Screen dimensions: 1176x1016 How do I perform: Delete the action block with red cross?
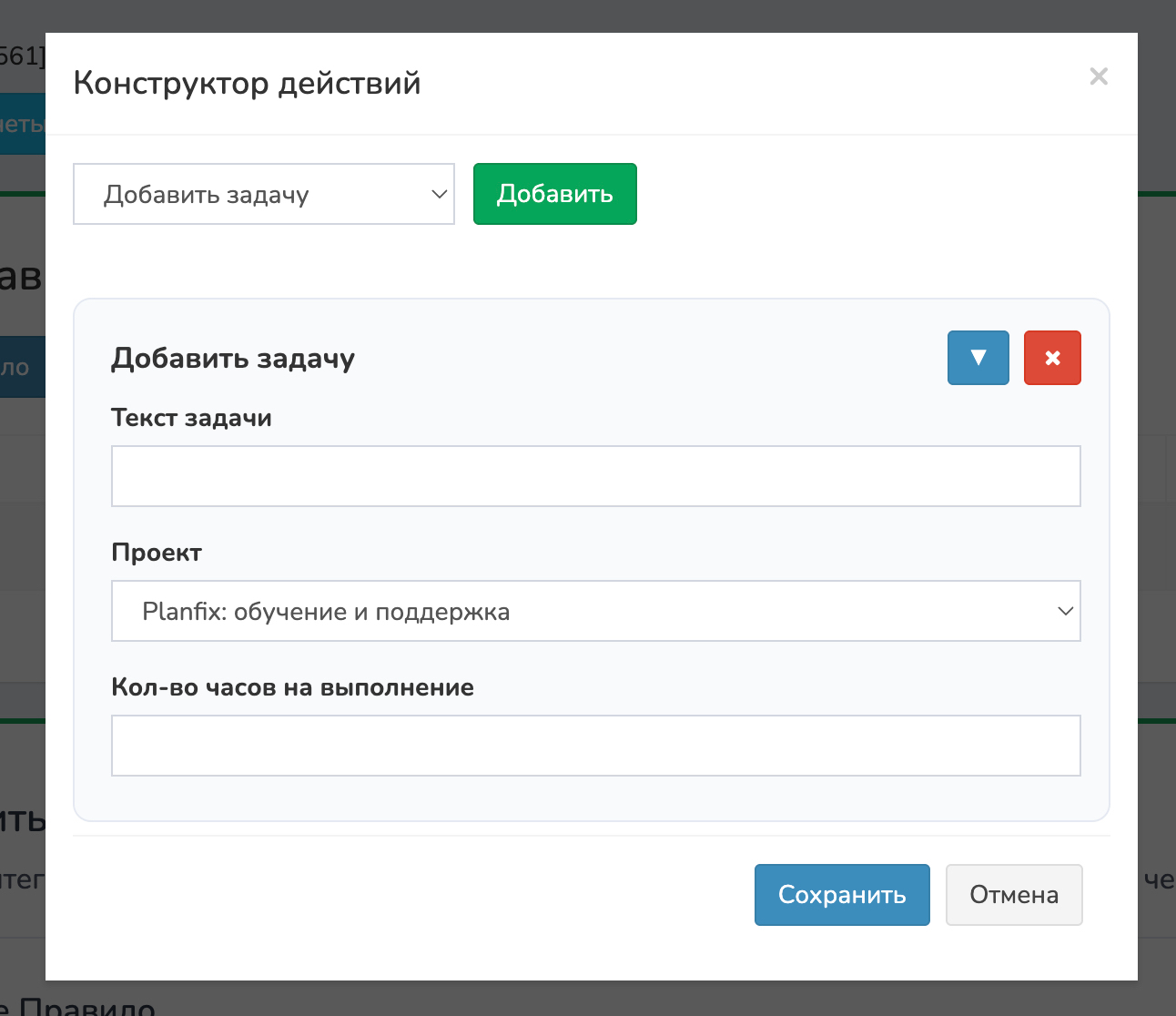click(x=1052, y=358)
